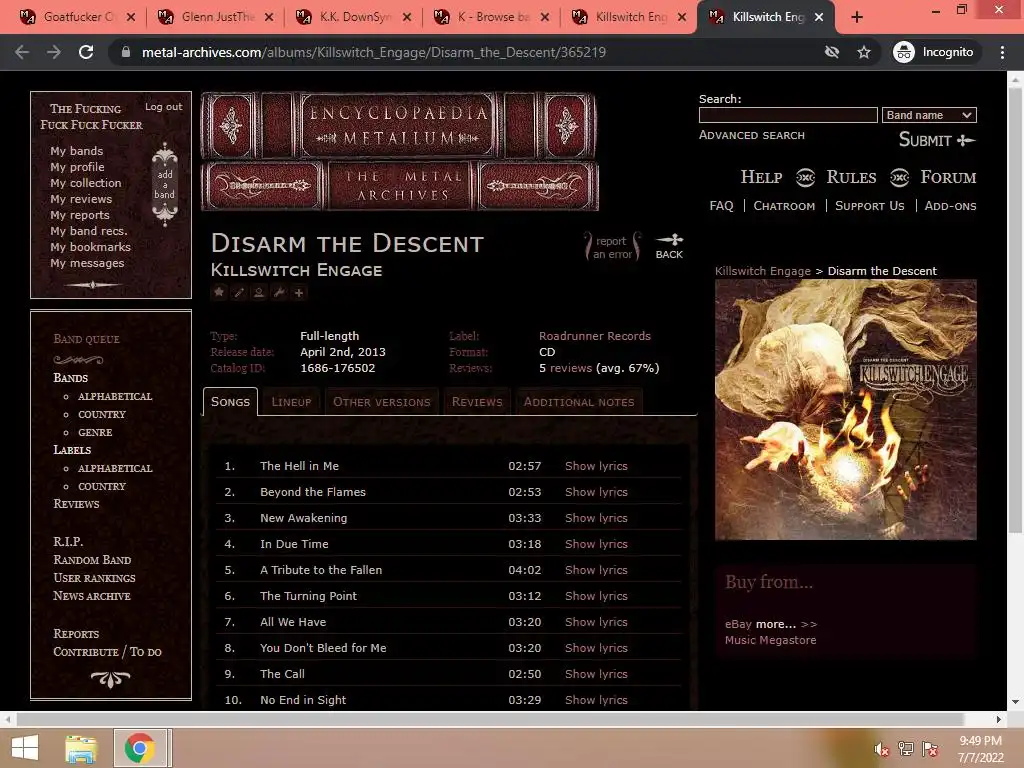Click the Killswitch Engage breadcrumb link
Viewport: 1024px width, 768px height.
click(762, 271)
